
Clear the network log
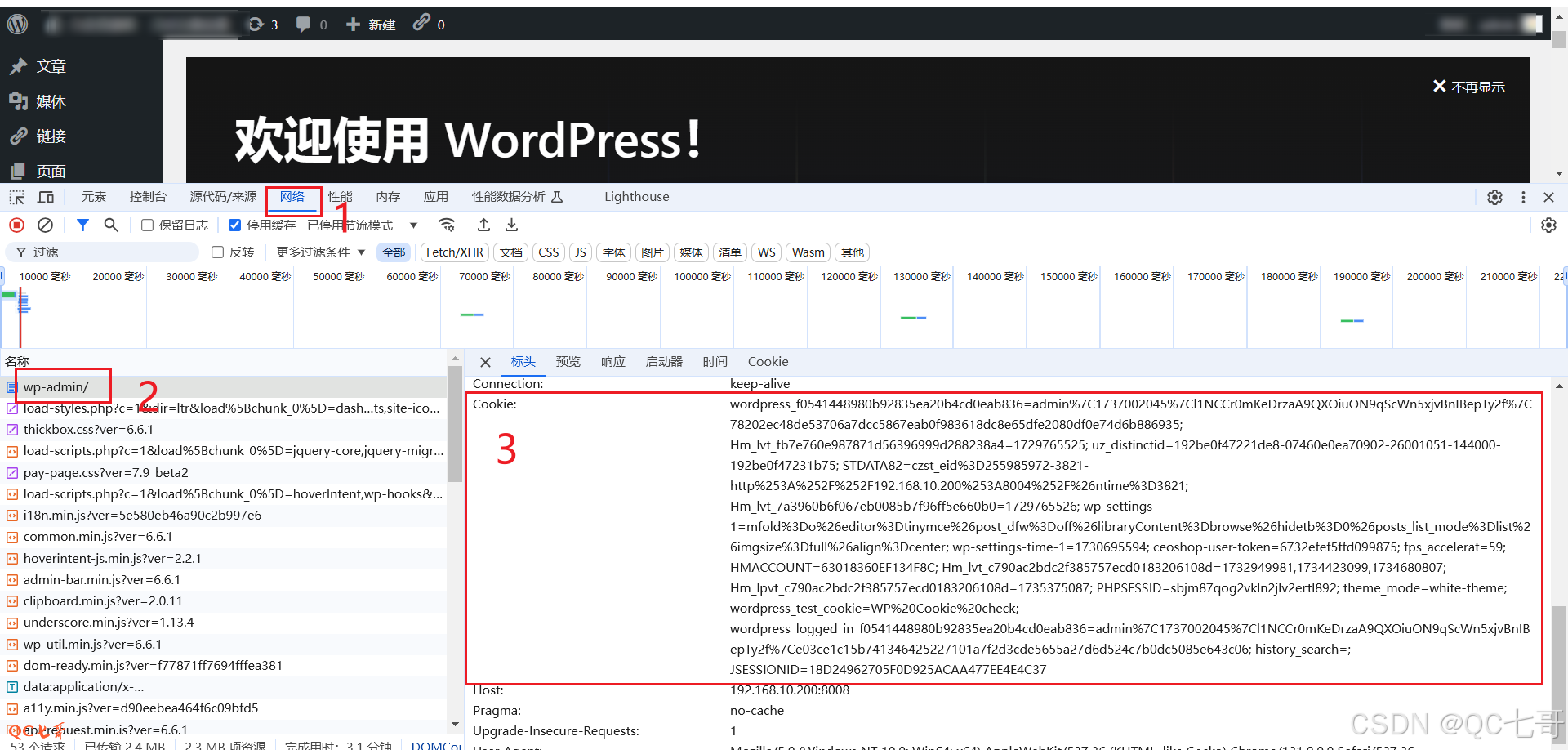pyautogui.click(x=46, y=225)
